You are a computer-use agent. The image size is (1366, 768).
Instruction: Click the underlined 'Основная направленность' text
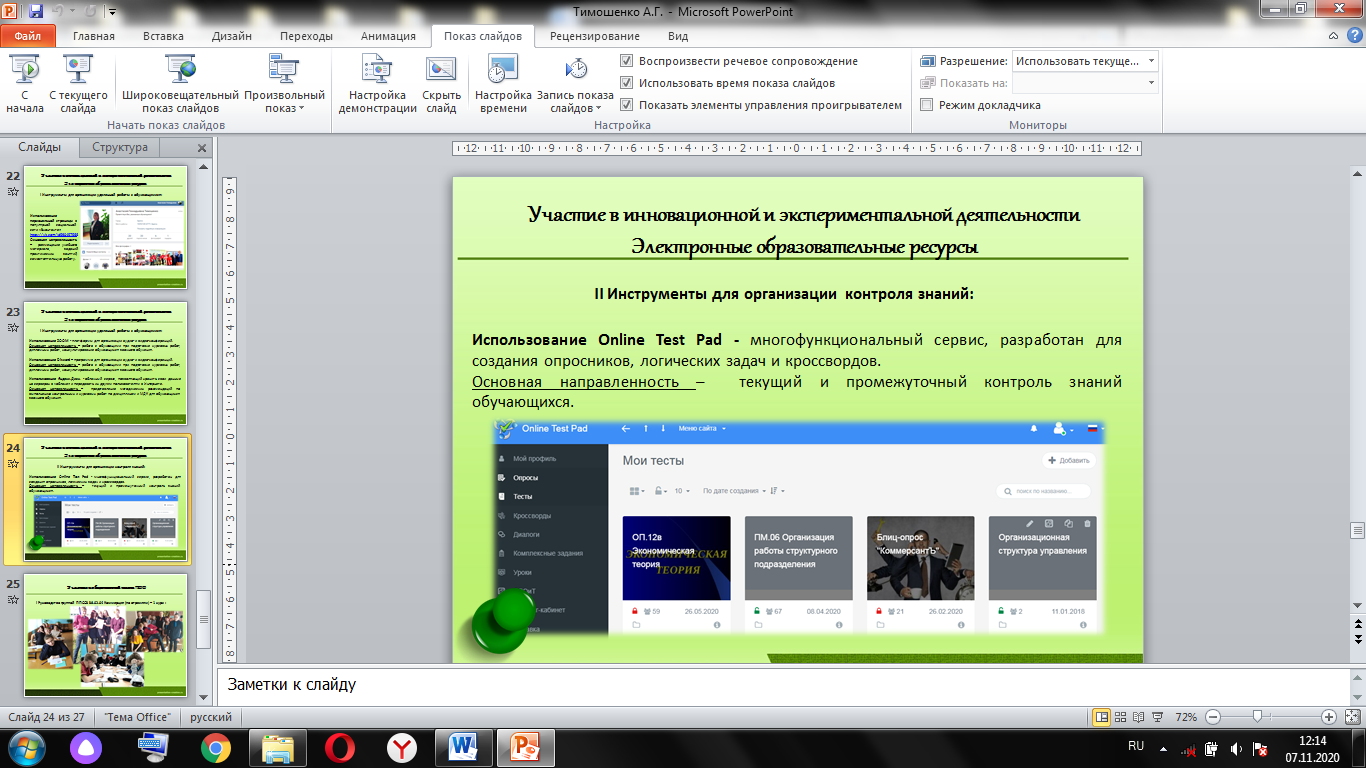(583, 382)
